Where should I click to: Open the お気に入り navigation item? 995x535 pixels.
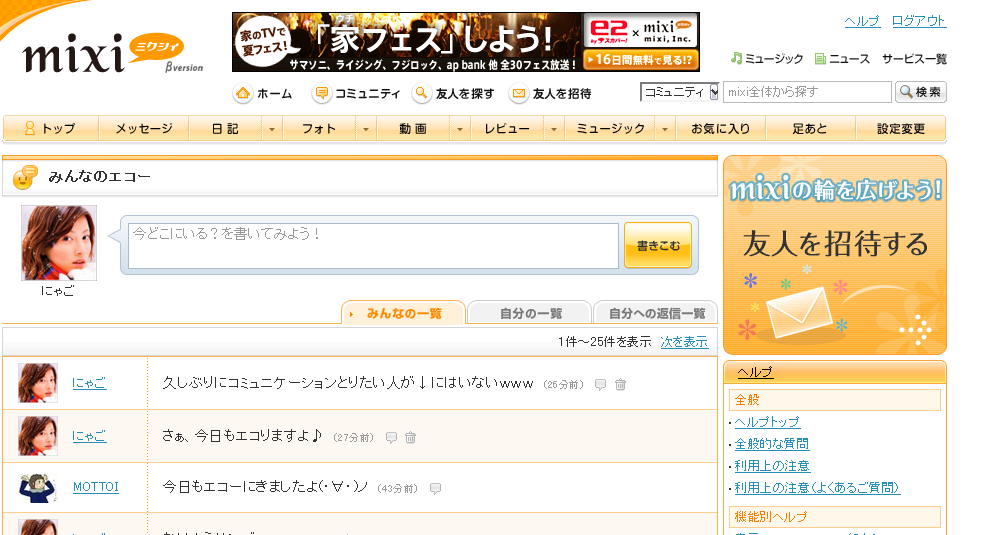coord(721,129)
